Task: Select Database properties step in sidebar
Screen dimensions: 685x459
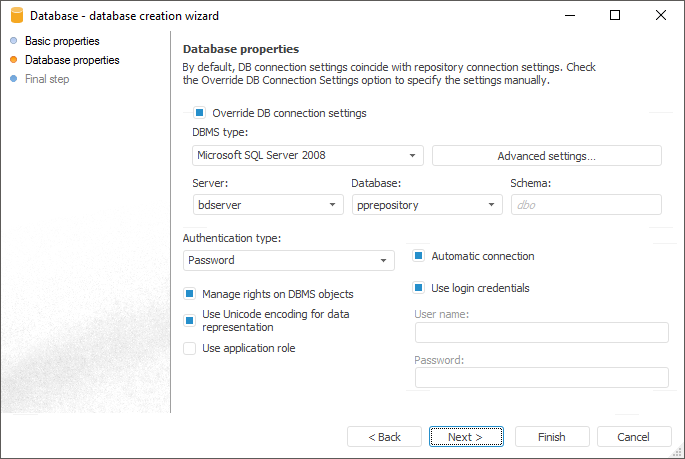Action: point(72,60)
